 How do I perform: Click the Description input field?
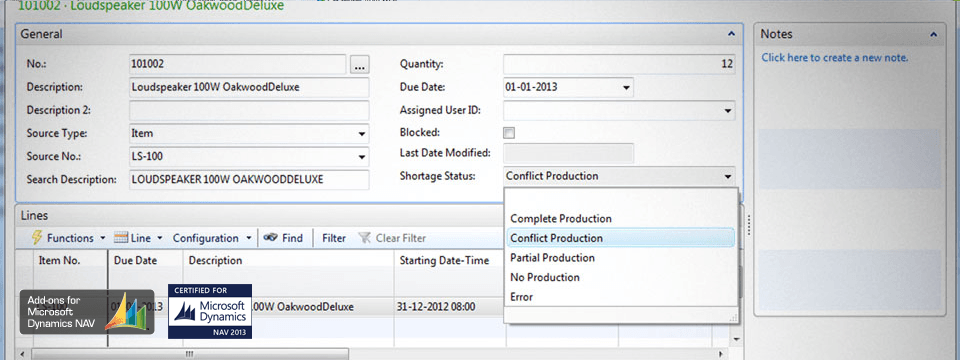pyautogui.click(x=249, y=87)
